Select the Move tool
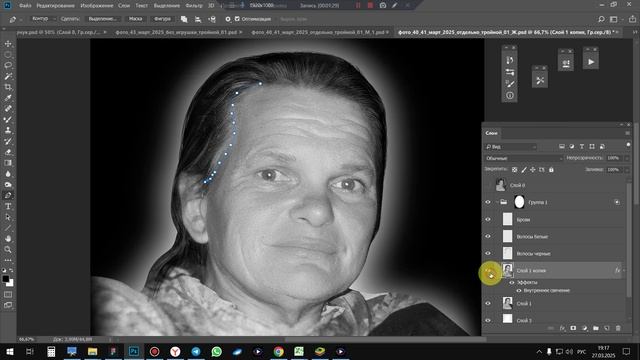Viewport: 640px width, 360px height. point(8,44)
